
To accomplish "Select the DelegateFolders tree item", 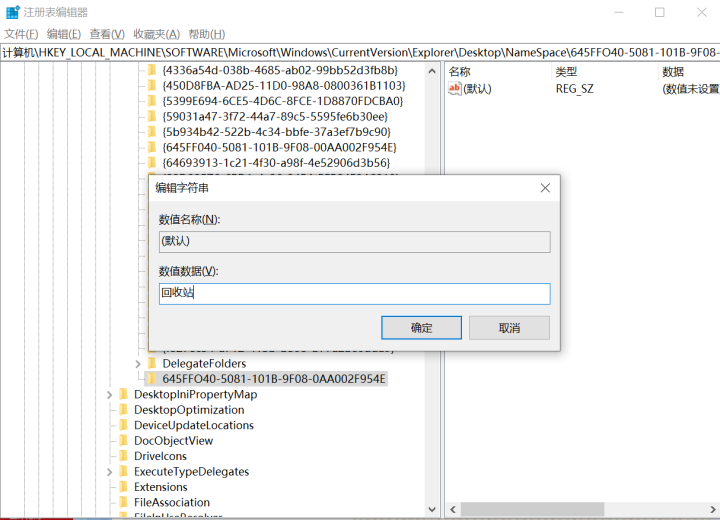I will pyautogui.click(x=204, y=363).
